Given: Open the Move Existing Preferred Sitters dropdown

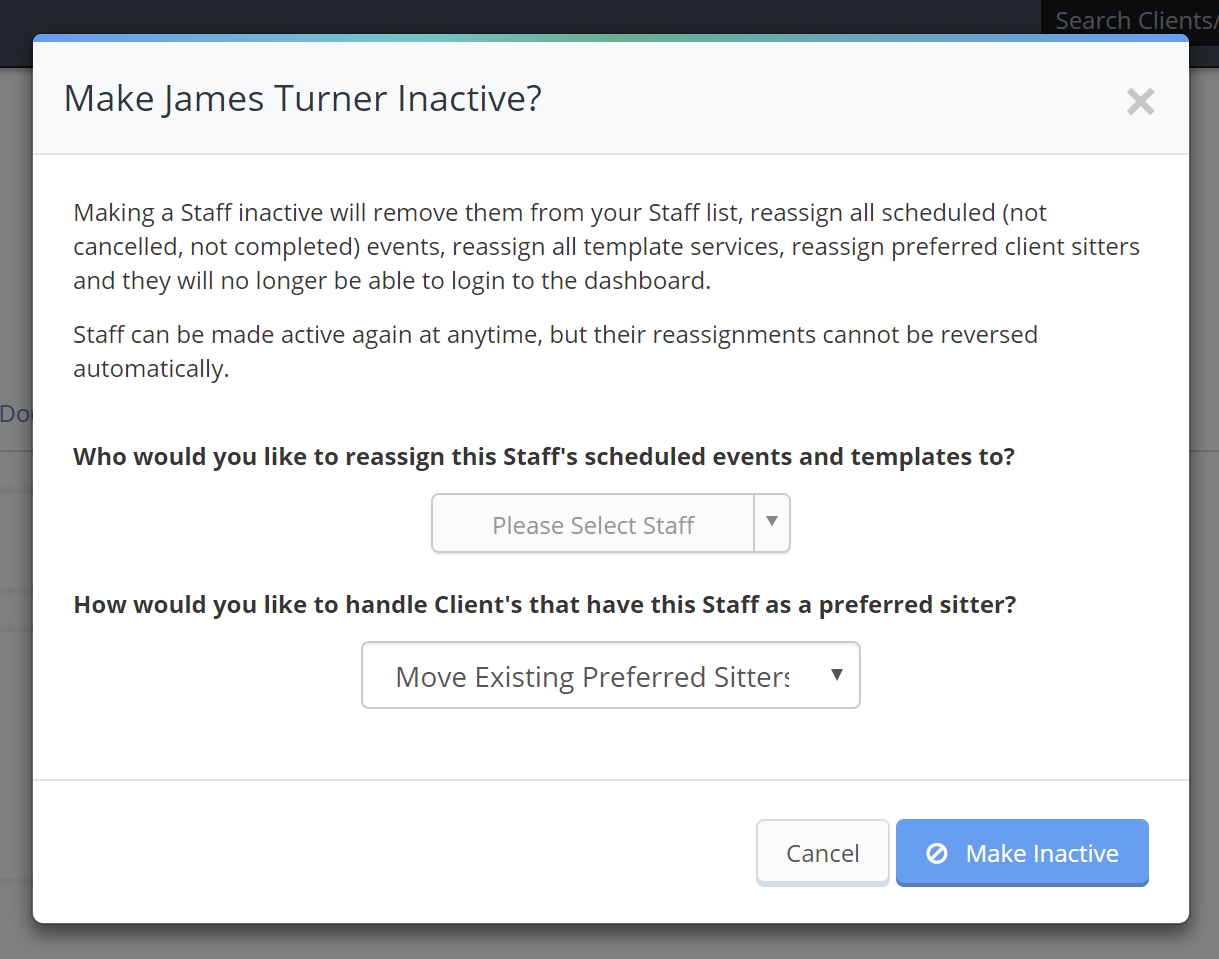Looking at the screenshot, I should point(610,675).
